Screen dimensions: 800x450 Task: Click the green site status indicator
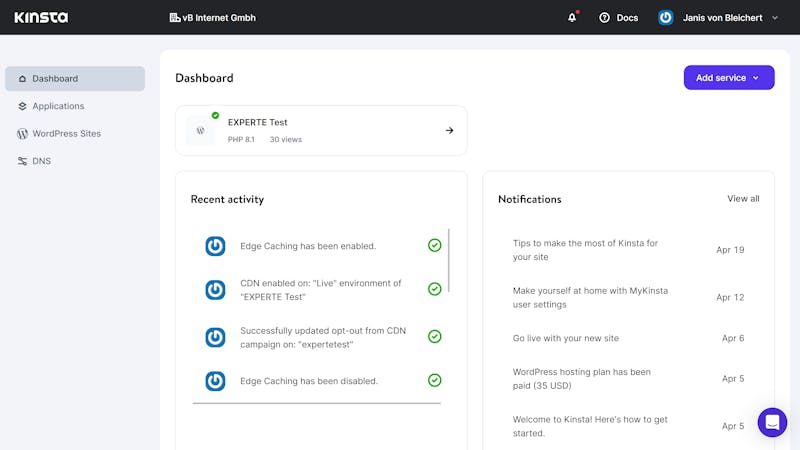coord(215,115)
